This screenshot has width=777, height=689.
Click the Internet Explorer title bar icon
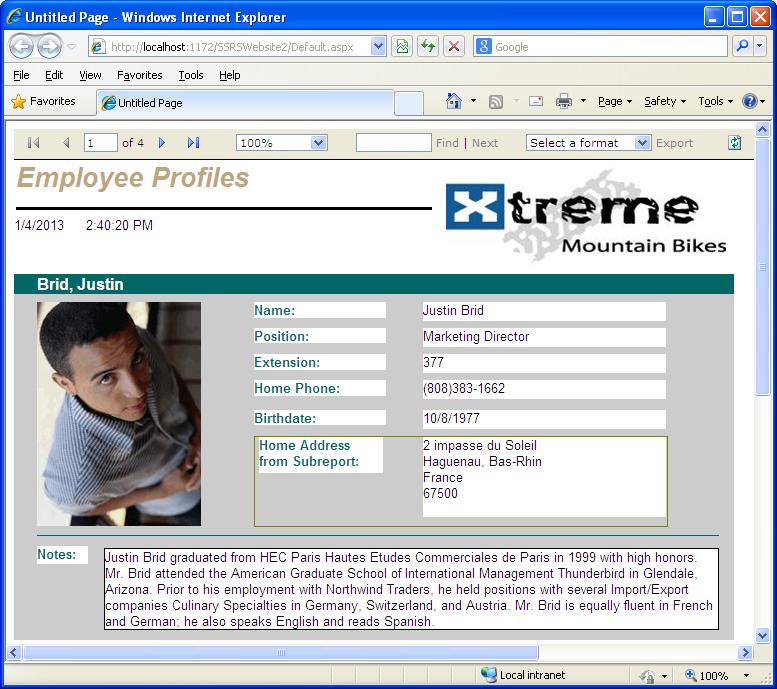[14, 16]
